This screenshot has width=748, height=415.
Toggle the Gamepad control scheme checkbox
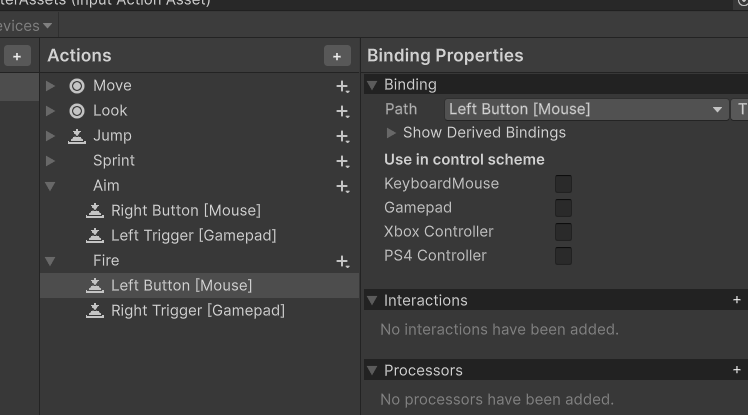pyautogui.click(x=563, y=208)
